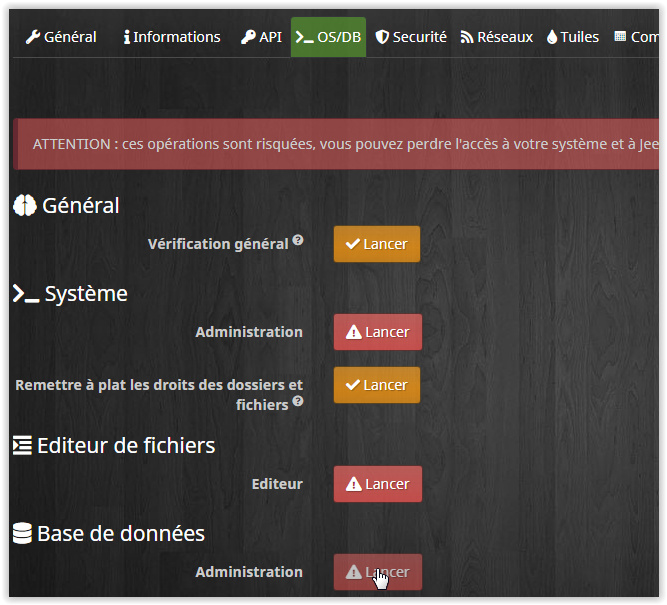Click the red ATTENTION warning banner
Viewport: 667px width, 605px height.
pyautogui.click(x=336, y=144)
